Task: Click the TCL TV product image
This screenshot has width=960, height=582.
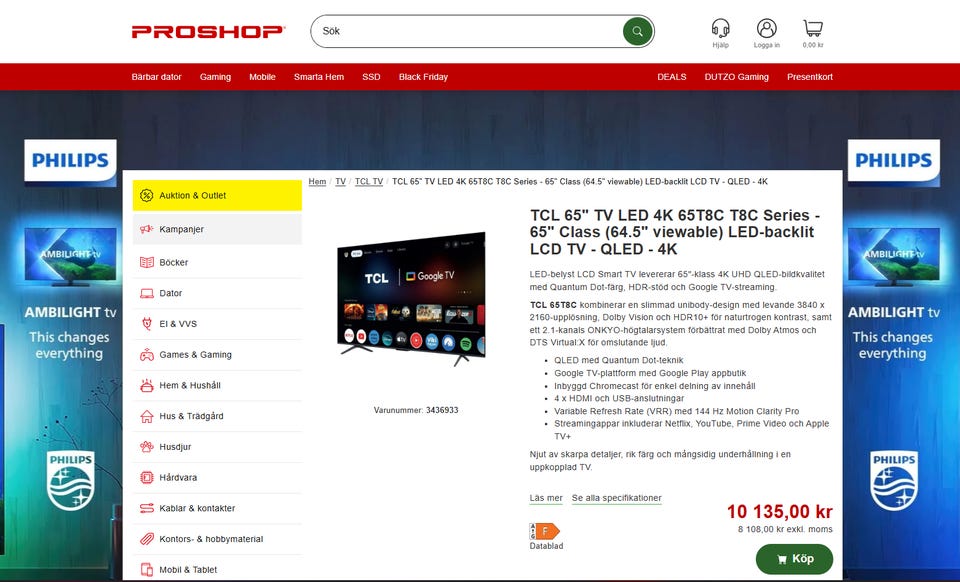Action: click(411, 299)
